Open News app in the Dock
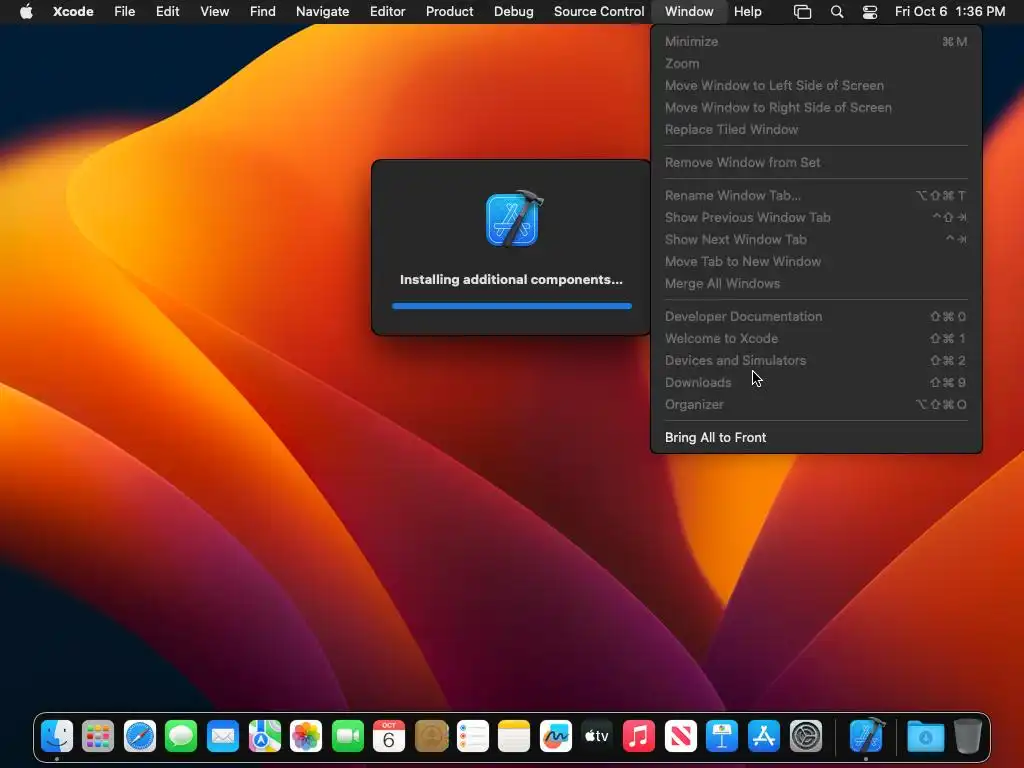The height and width of the screenshot is (768, 1024). 680,737
